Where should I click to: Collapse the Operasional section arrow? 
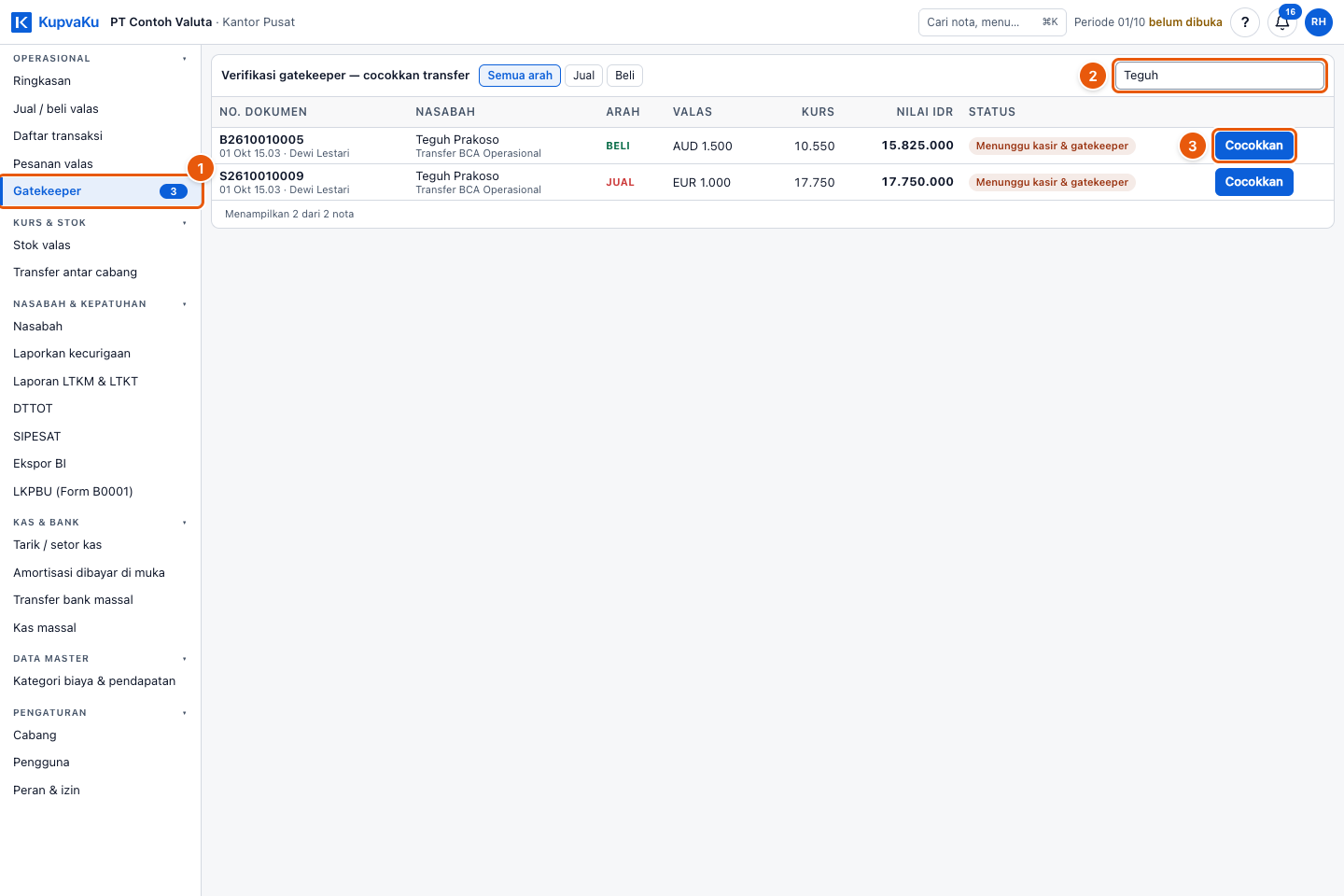coord(185,59)
